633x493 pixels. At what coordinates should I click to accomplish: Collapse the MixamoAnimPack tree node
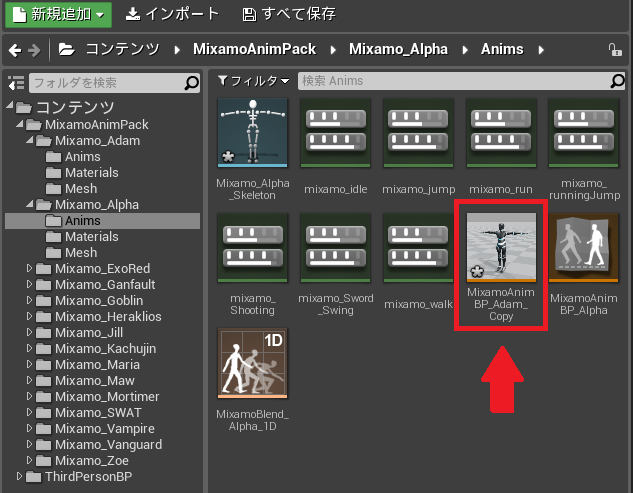tap(19, 124)
